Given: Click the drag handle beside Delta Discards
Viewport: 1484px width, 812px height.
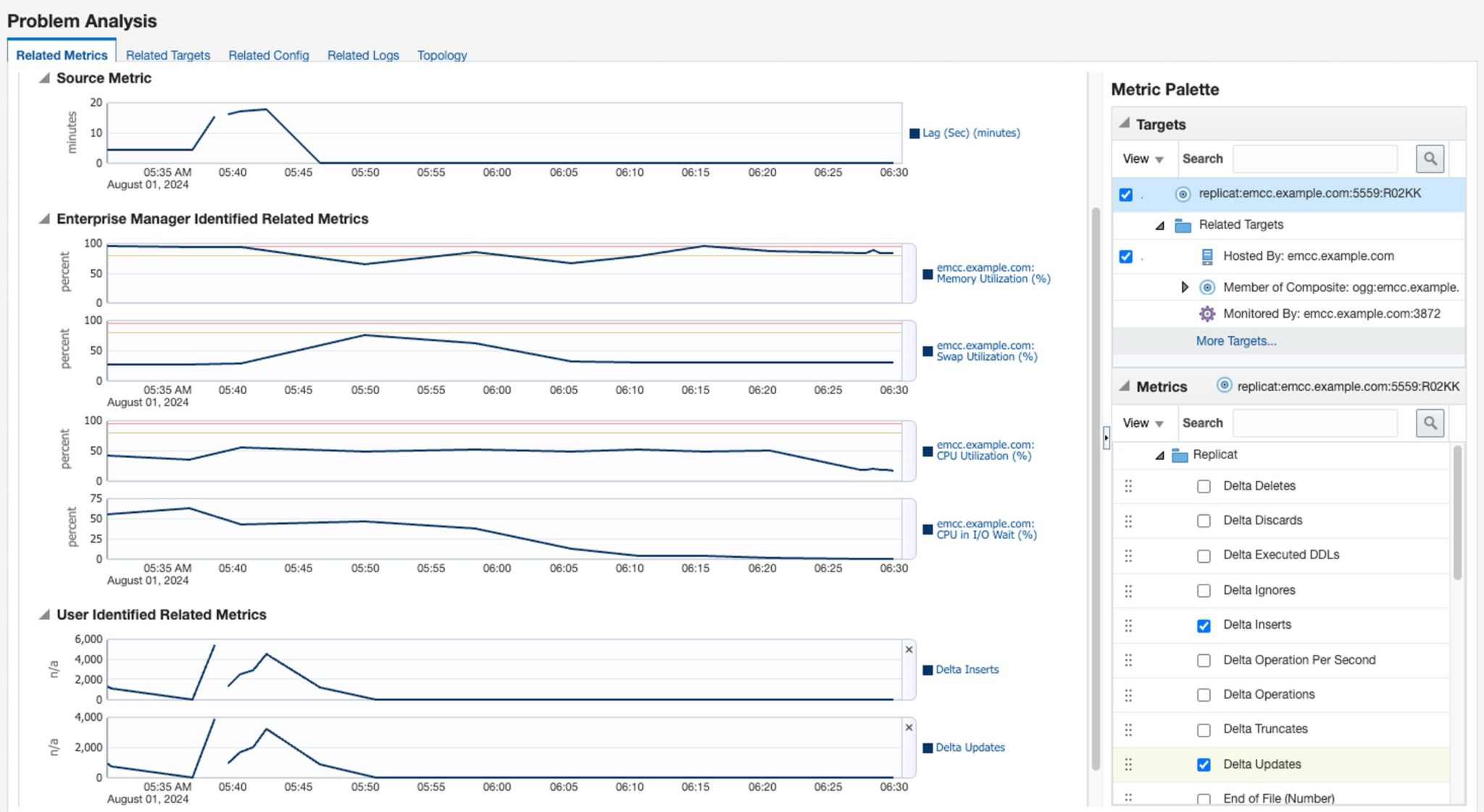Looking at the screenshot, I should point(1128,520).
